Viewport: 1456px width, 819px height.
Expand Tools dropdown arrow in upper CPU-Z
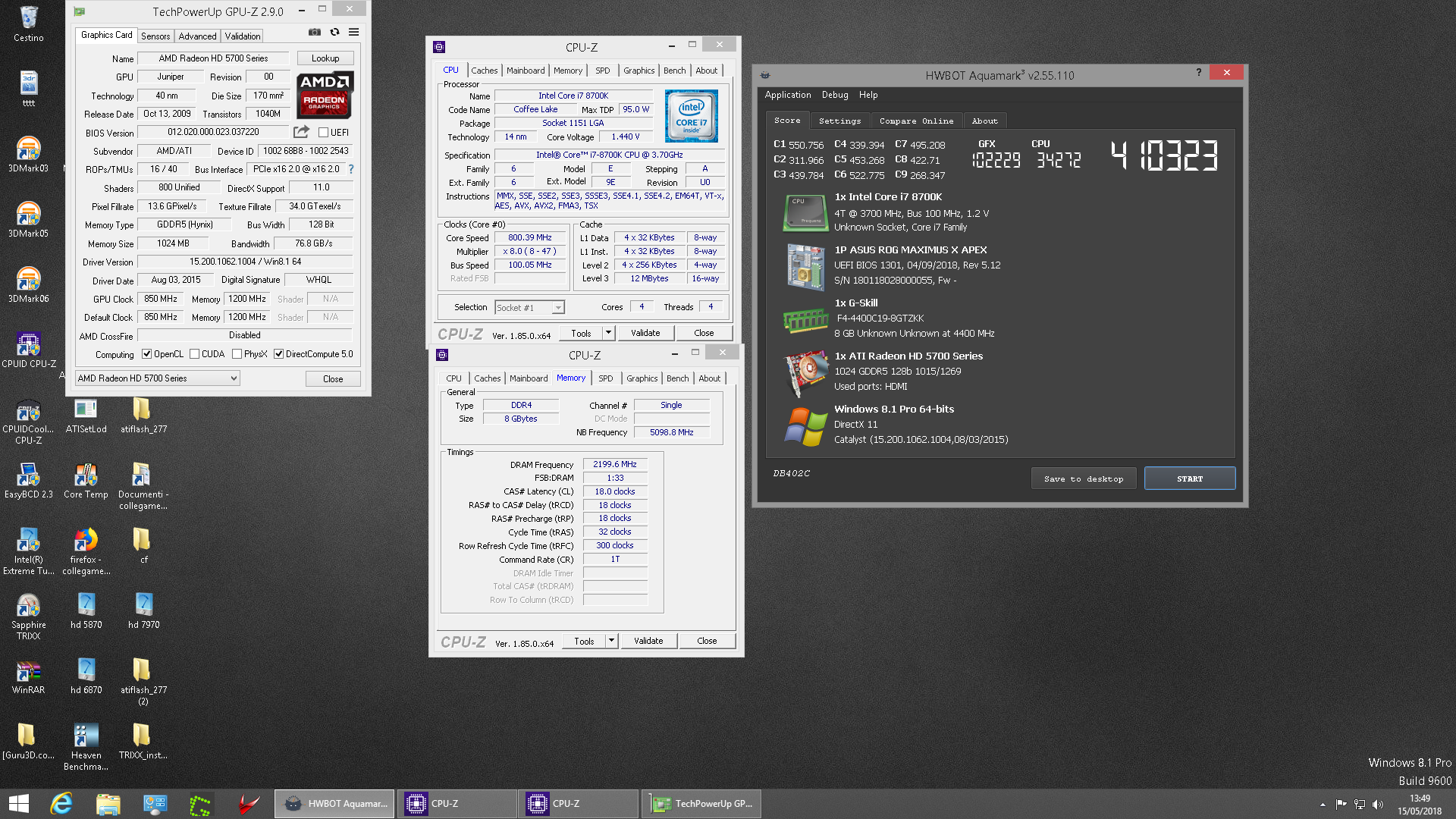pos(608,333)
